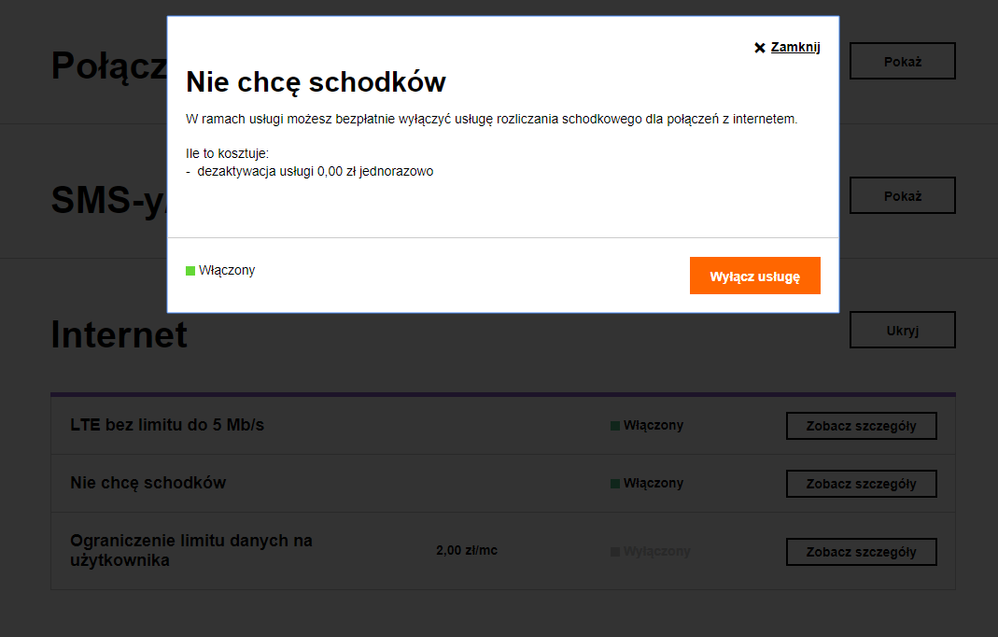Select the Internet section heading
The width and height of the screenshot is (998, 637).
[119, 335]
